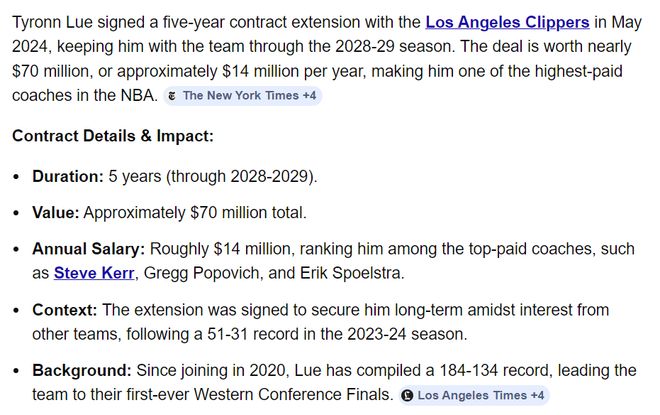Image resolution: width=660 pixels, height=415 pixels.
Task: Click the bullet point before Duration
Action: [x=17, y=176]
